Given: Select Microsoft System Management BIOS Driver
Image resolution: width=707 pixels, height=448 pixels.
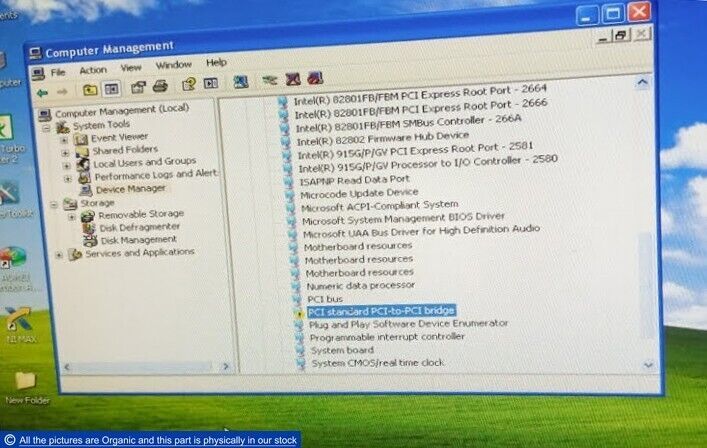Looking at the screenshot, I should point(404,219).
